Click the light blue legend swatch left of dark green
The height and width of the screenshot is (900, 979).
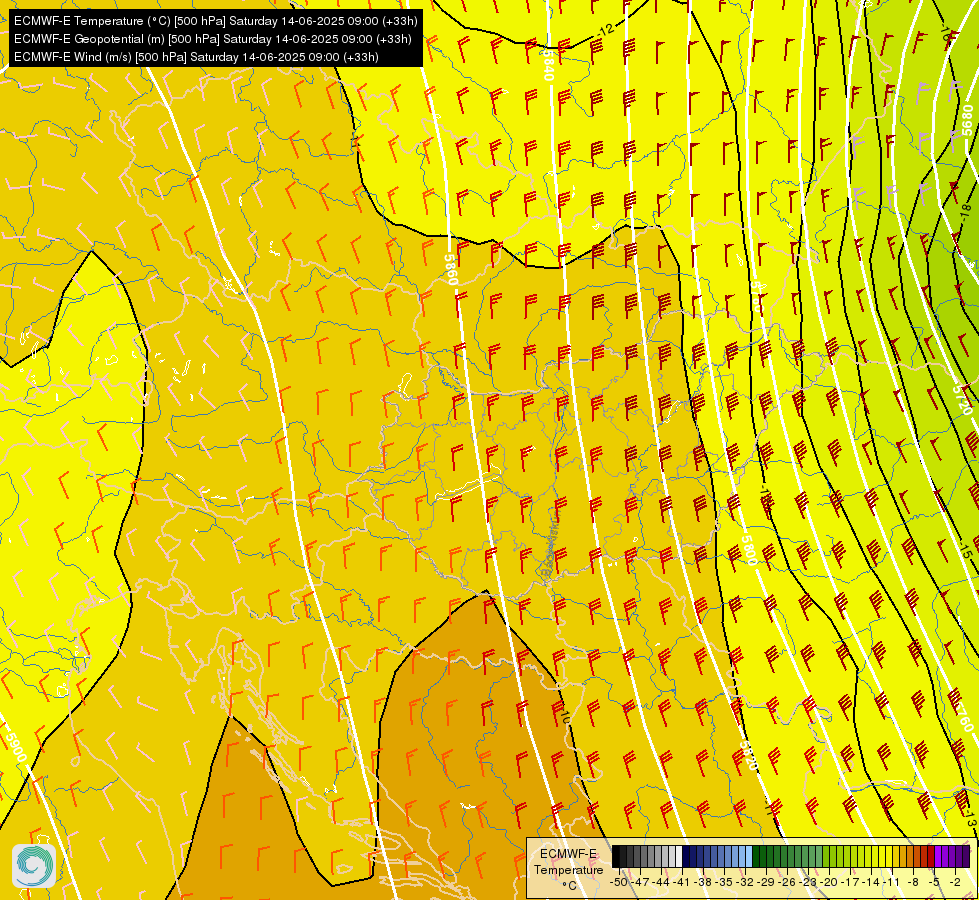coord(749,856)
